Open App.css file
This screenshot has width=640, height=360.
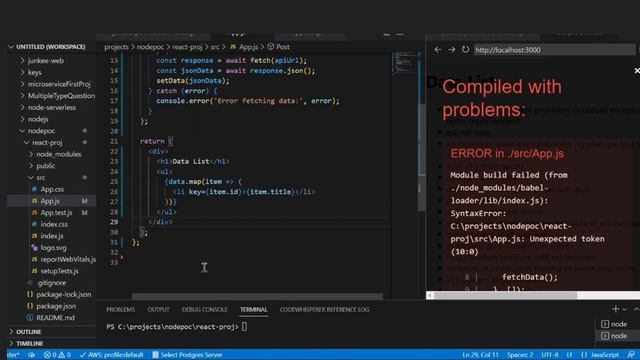click(x=52, y=189)
